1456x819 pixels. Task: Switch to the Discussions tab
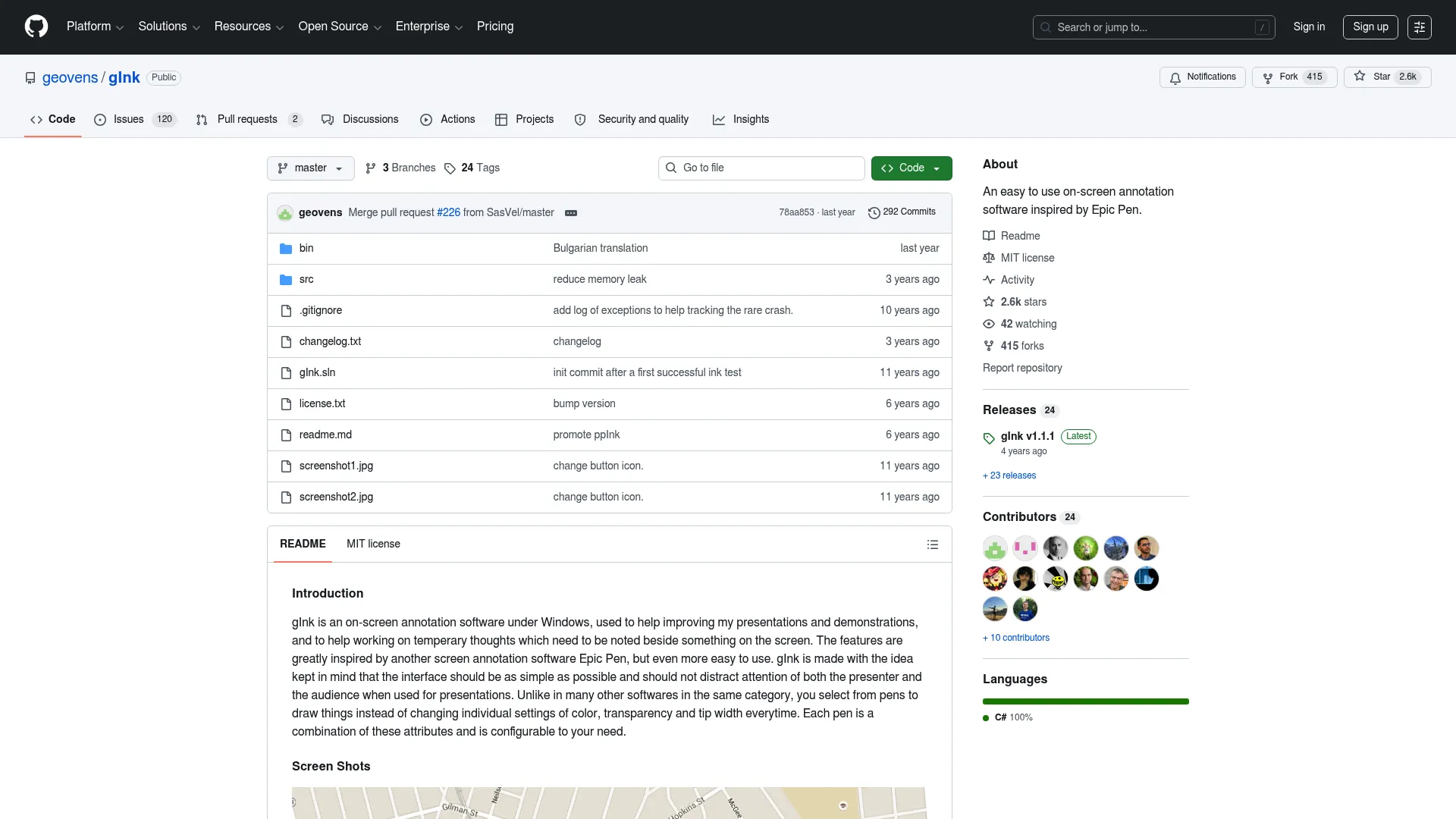pos(359,120)
